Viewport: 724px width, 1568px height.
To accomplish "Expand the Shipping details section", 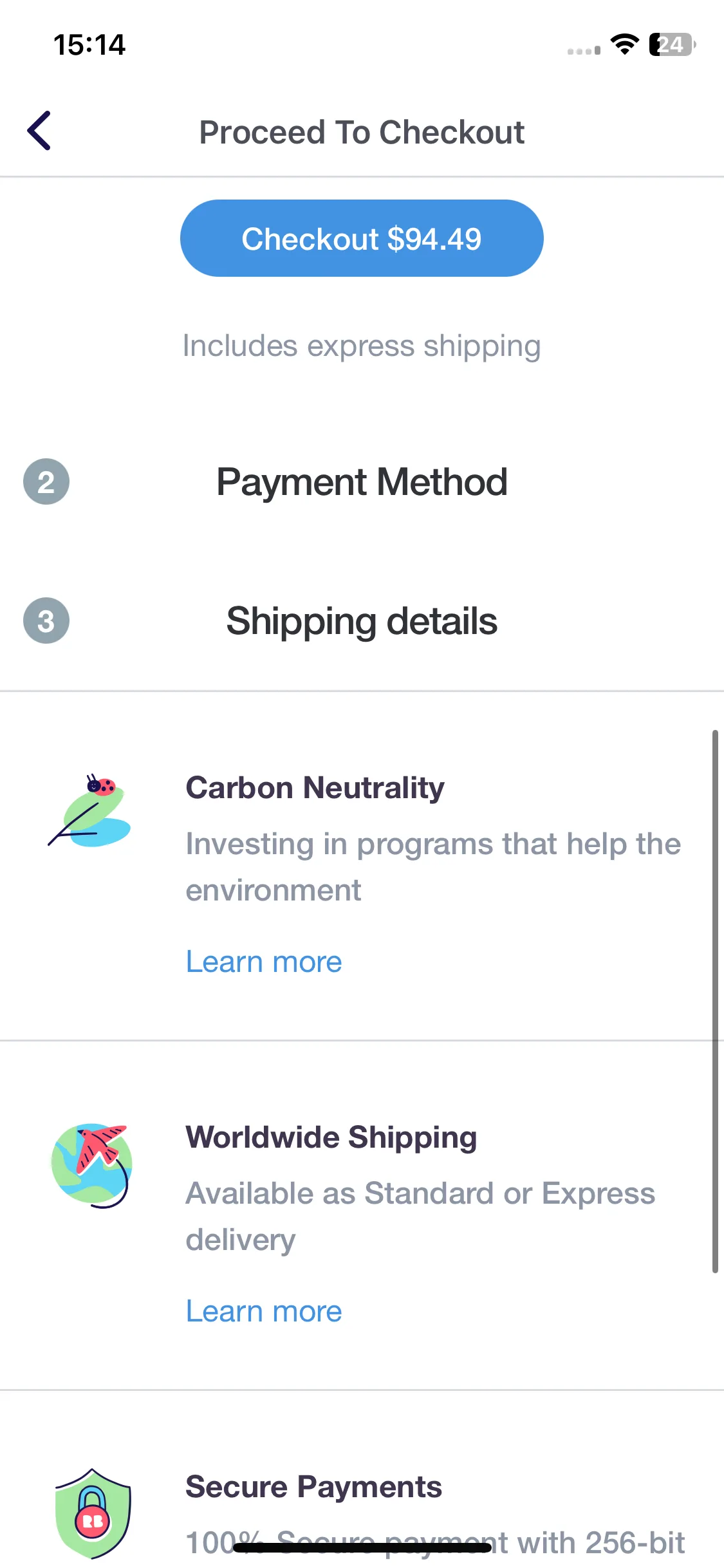I will (x=362, y=621).
